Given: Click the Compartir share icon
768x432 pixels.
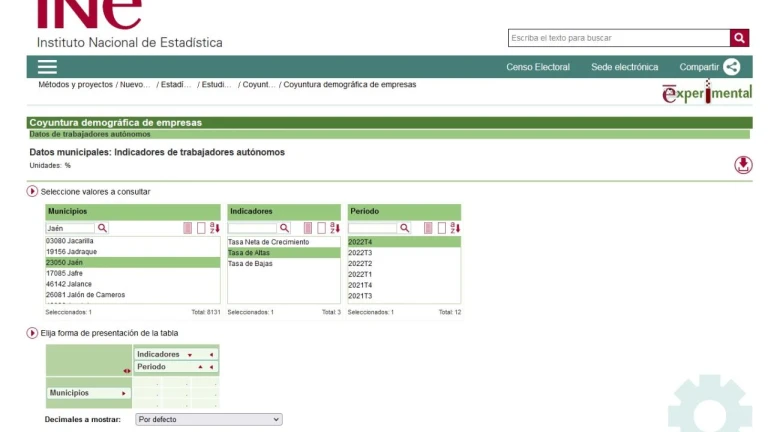Looking at the screenshot, I should pyautogui.click(x=732, y=67).
